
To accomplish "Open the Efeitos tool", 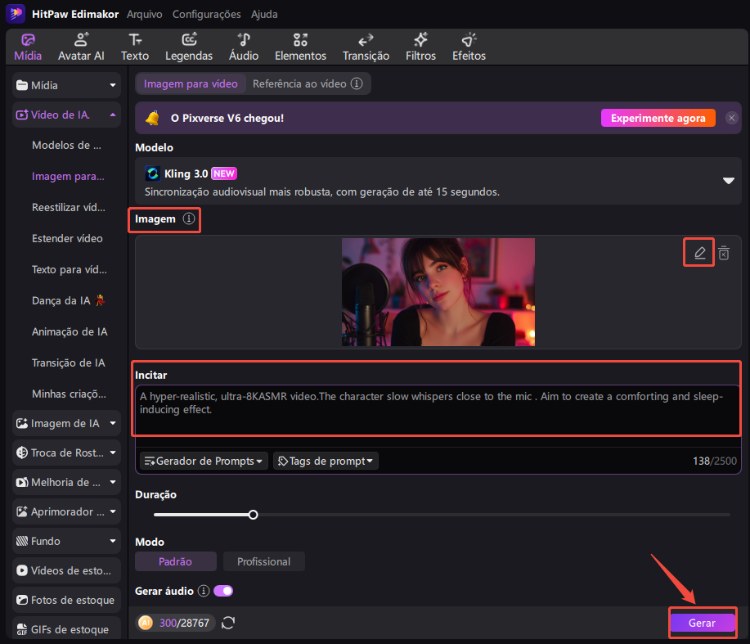I will [x=469, y=47].
